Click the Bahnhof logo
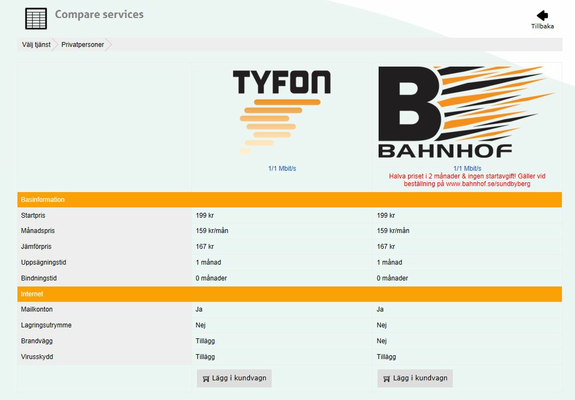575x400 pixels. coord(466,112)
